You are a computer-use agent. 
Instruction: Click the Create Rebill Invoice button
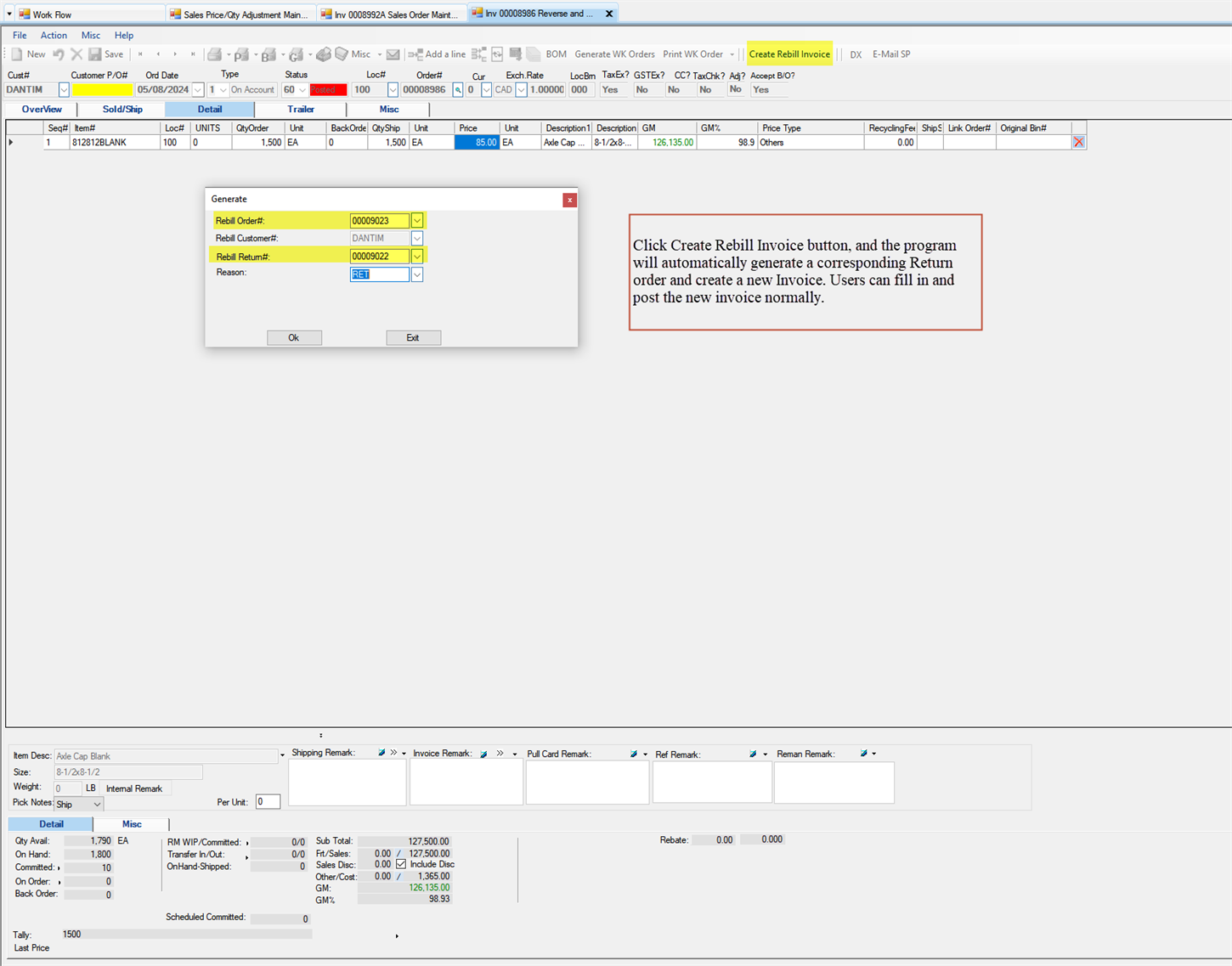coord(789,54)
